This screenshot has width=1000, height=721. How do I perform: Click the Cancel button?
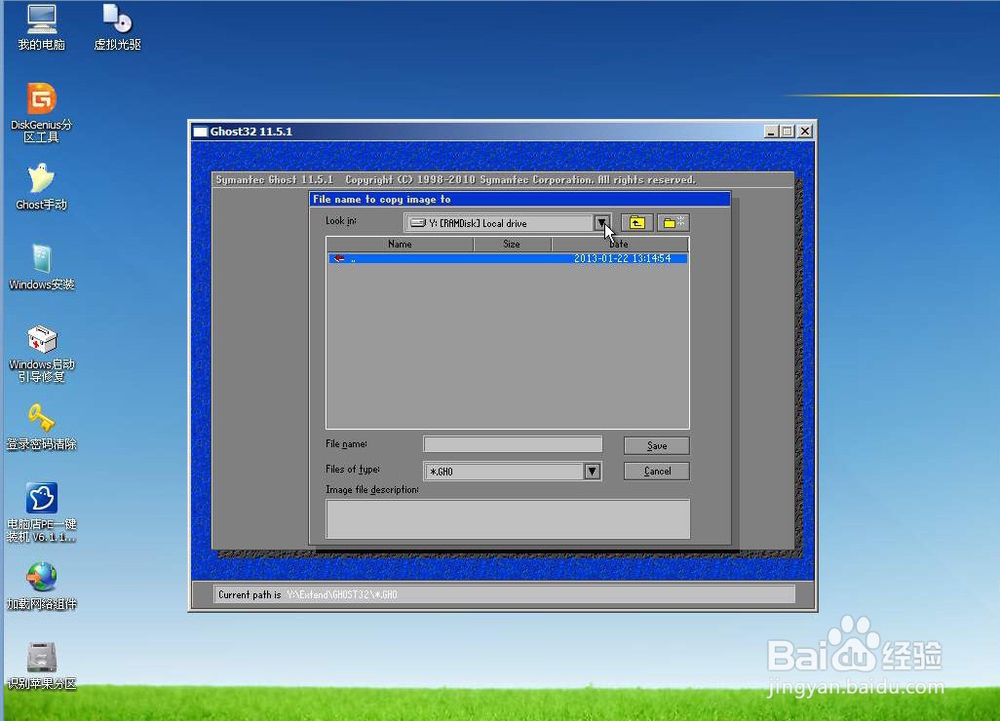click(656, 471)
